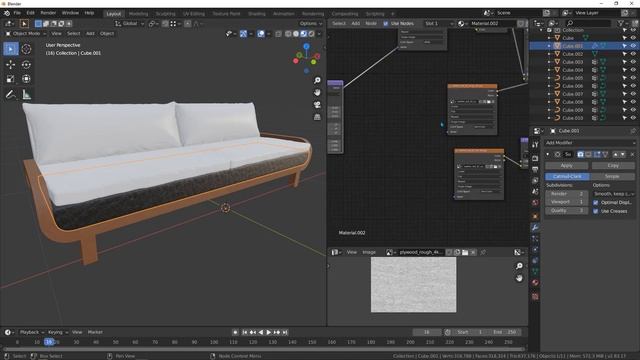This screenshot has height=360, width=640.
Task: Click the Render subdivisions field
Action: [x=567, y=194]
